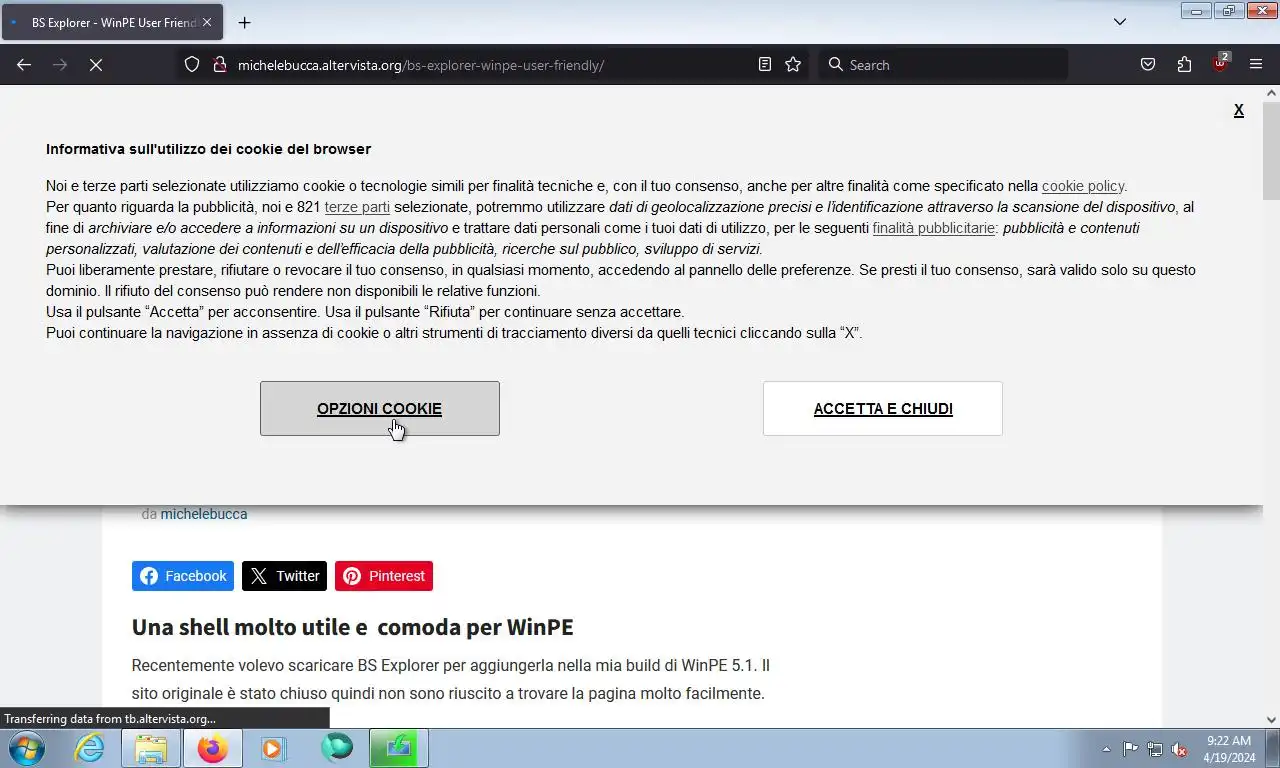Expand the list all tabs chevron
1280x768 pixels.
pos(1120,22)
